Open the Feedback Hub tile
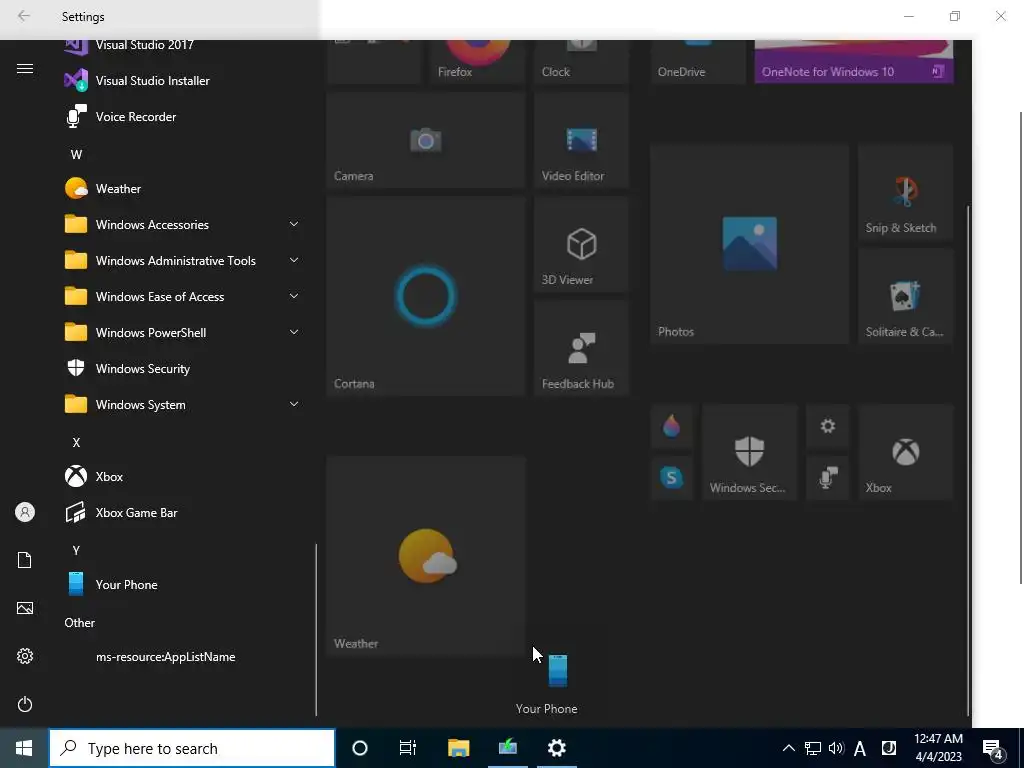 581,348
